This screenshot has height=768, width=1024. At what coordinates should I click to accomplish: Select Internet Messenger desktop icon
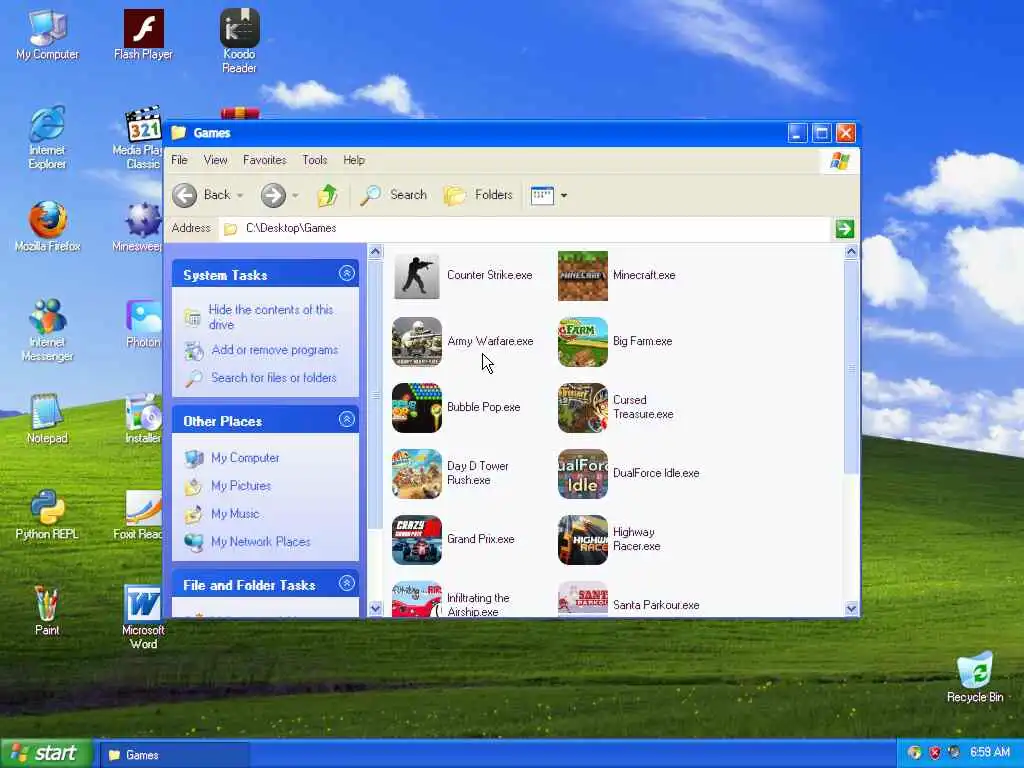47,330
